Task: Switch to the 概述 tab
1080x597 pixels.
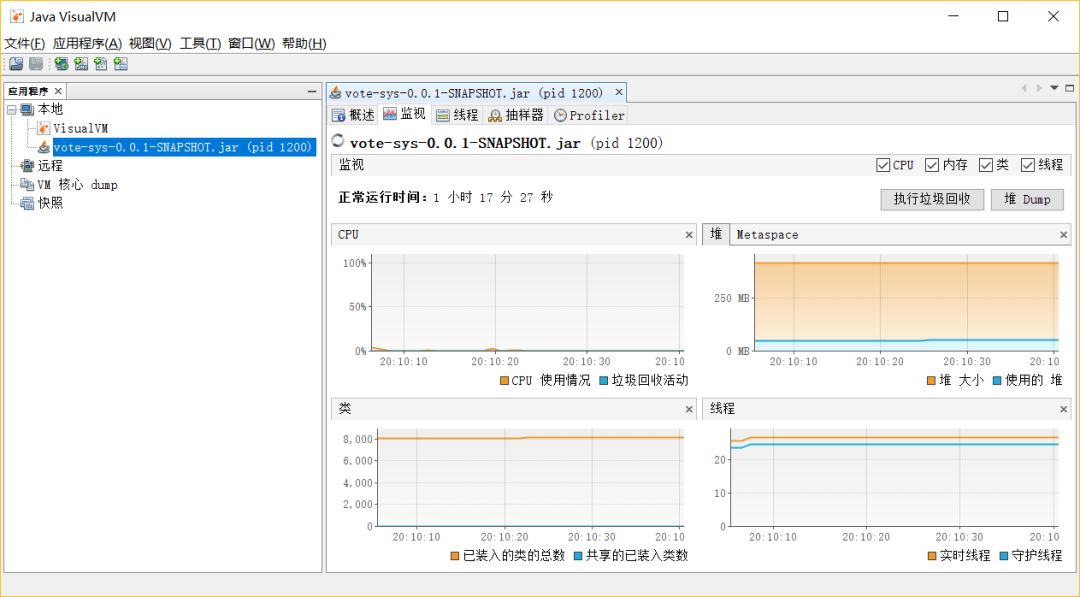Action: (x=353, y=115)
